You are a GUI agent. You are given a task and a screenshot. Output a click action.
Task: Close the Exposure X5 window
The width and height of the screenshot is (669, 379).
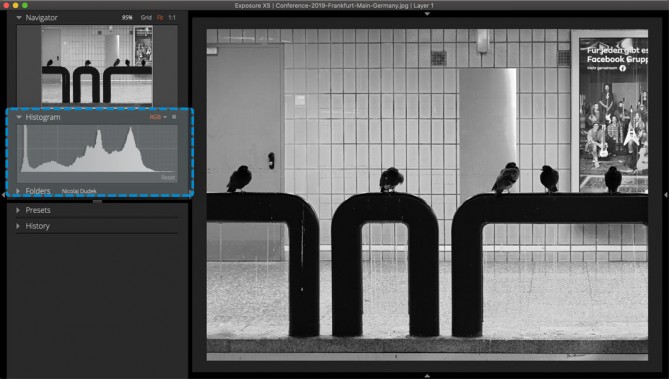[x=6, y=5]
